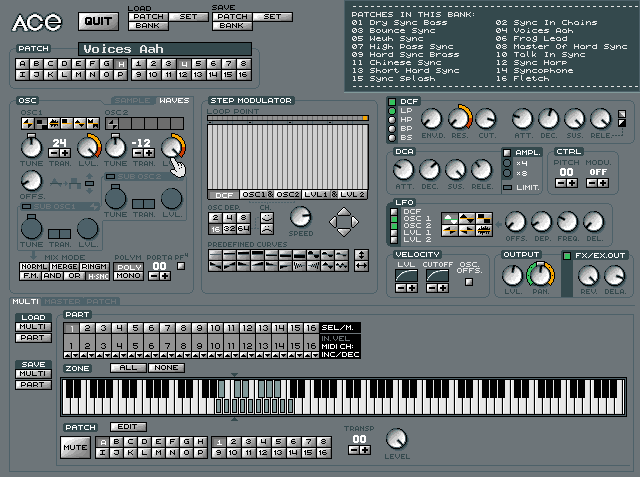Image resolution: width=640 pixels, height=477 pixels.
Task: Switch to the WAVES tab
Action: 176,101
